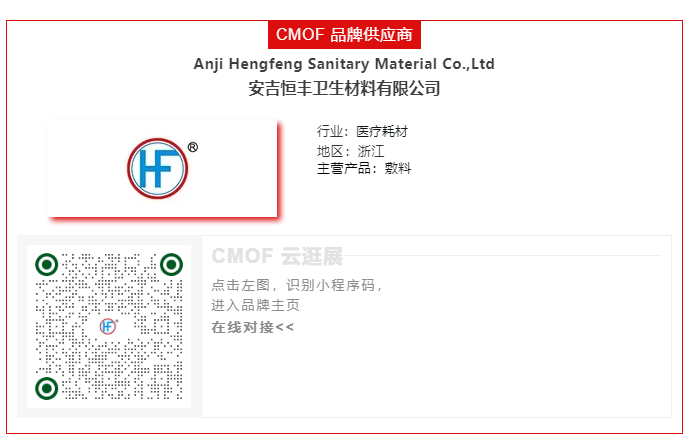Click the top-right green QR finder circle
The width and height of the screenshot is (687, 438).
[x=171, y=265]
